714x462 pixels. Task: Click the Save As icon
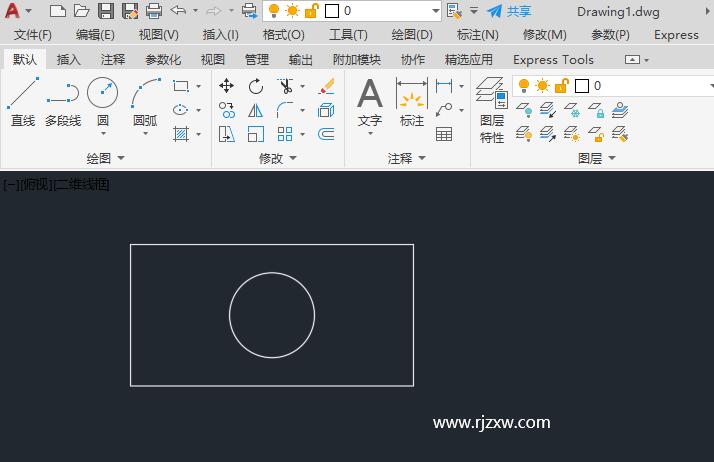130,10
